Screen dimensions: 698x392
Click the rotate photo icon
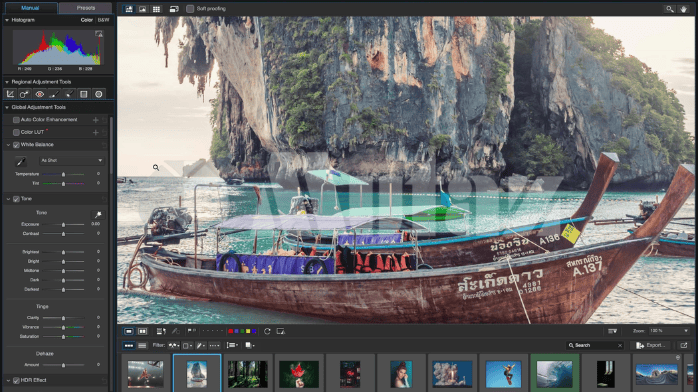267,331
